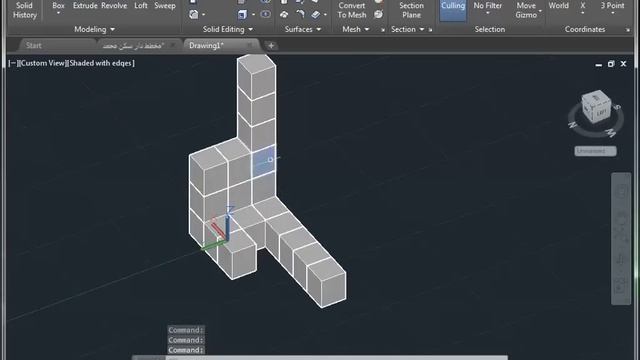Switch to the Start tab
The image size is (640, 360).
click(x=34, y=45)
